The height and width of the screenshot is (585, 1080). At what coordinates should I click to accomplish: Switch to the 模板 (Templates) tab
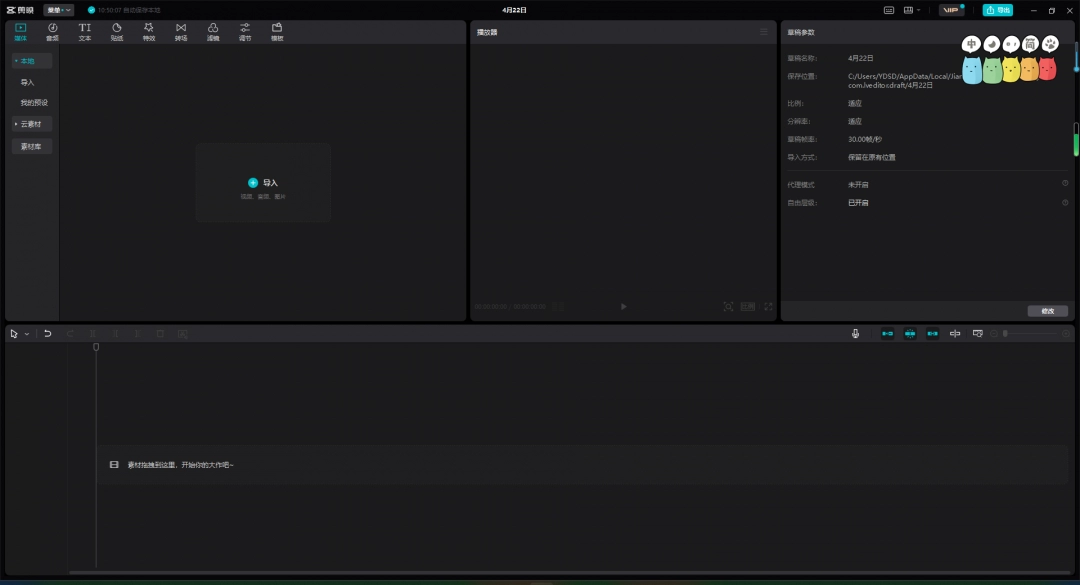pos(277,31)
